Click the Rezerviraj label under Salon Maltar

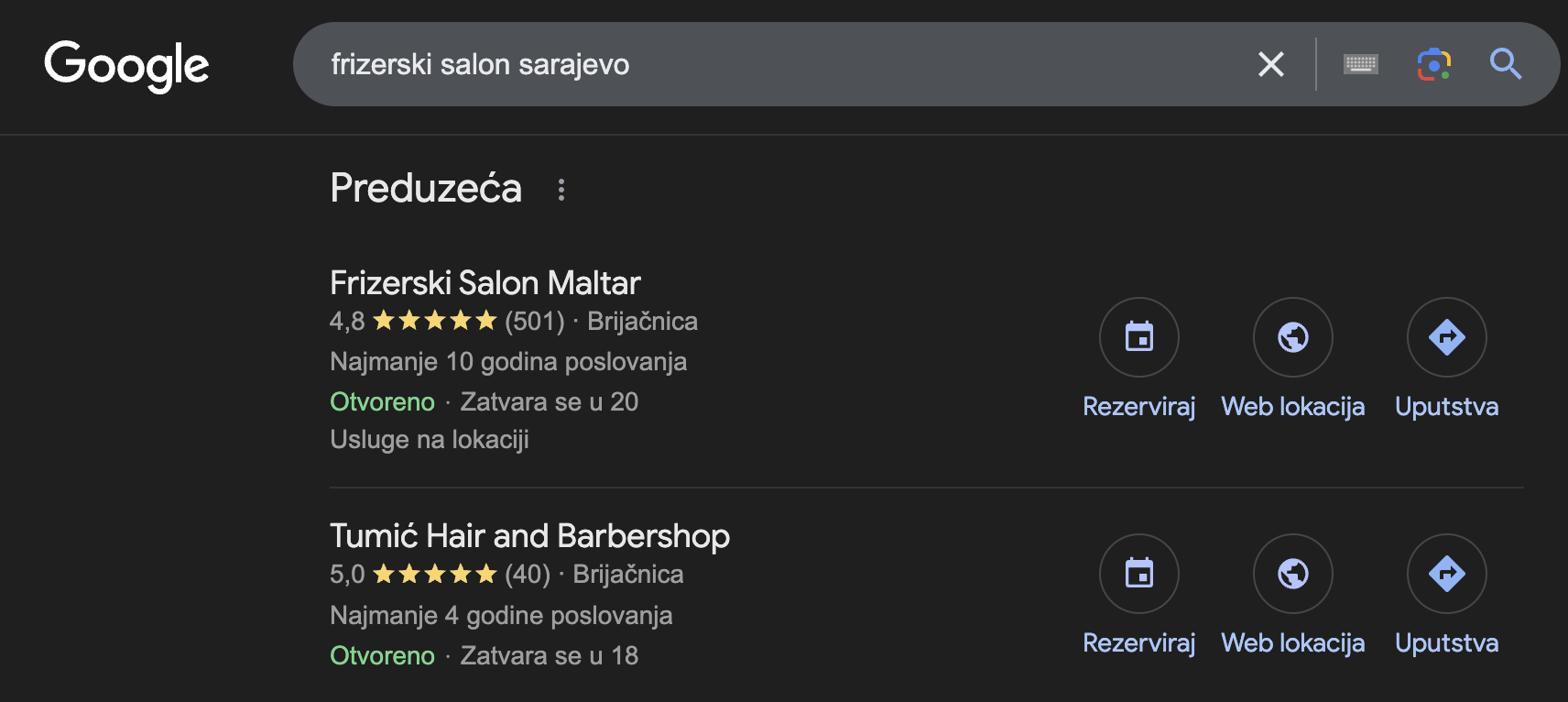[x=1139, y=407]
